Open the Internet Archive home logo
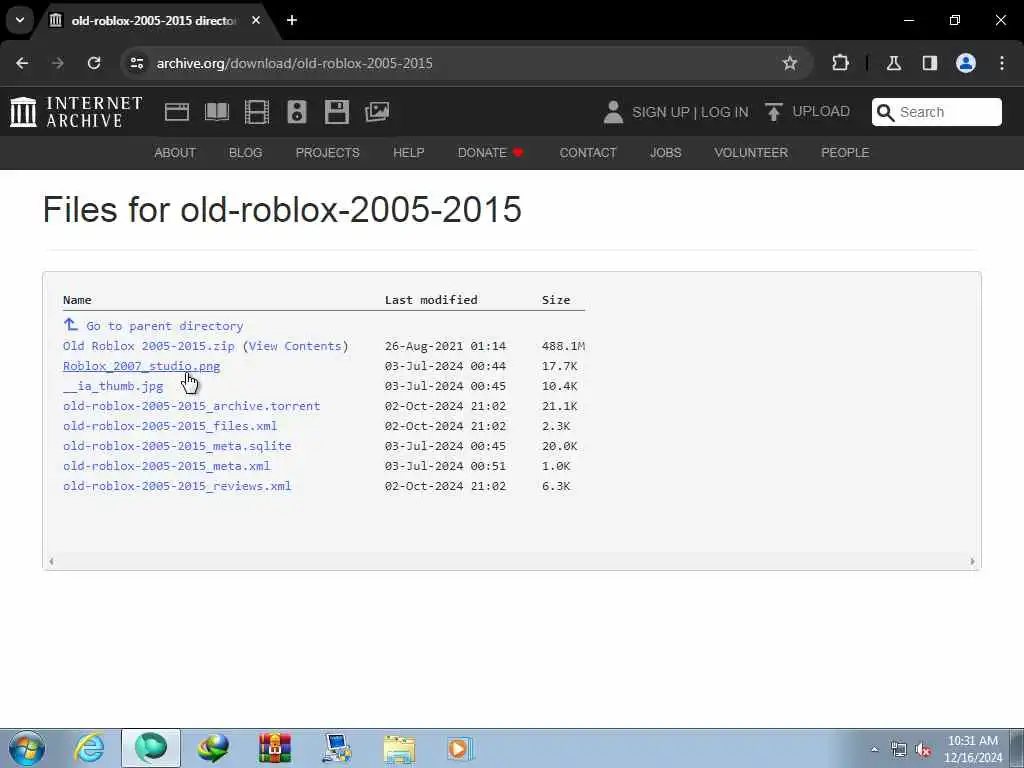Viewport: 1024px width, 768px height. 76,112
